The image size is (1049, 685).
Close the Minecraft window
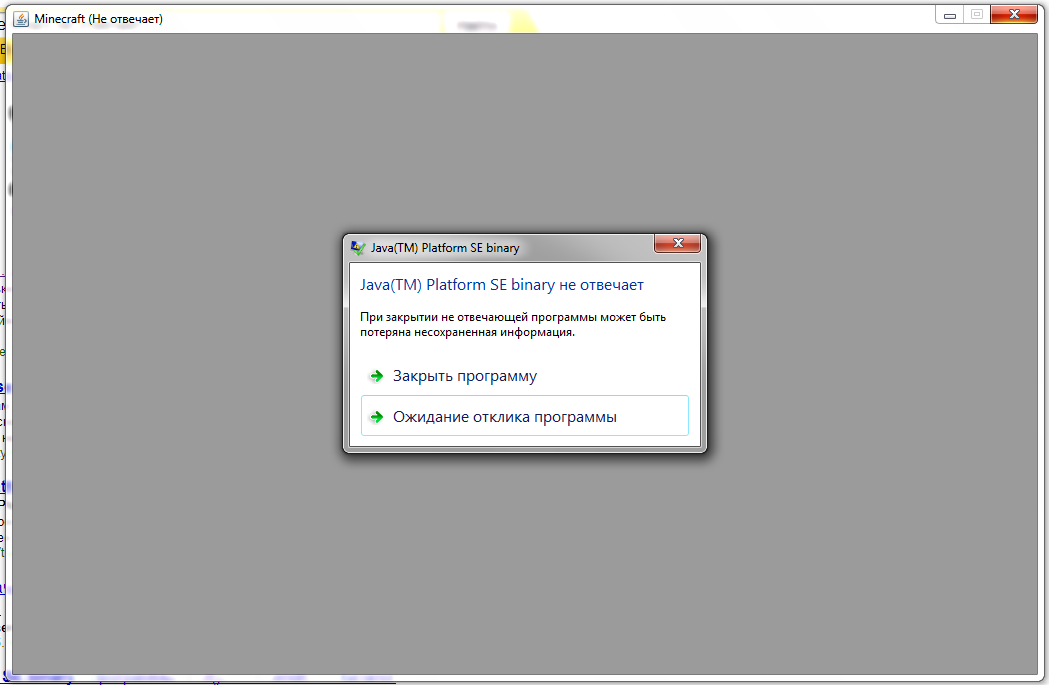pos(1014,14)
